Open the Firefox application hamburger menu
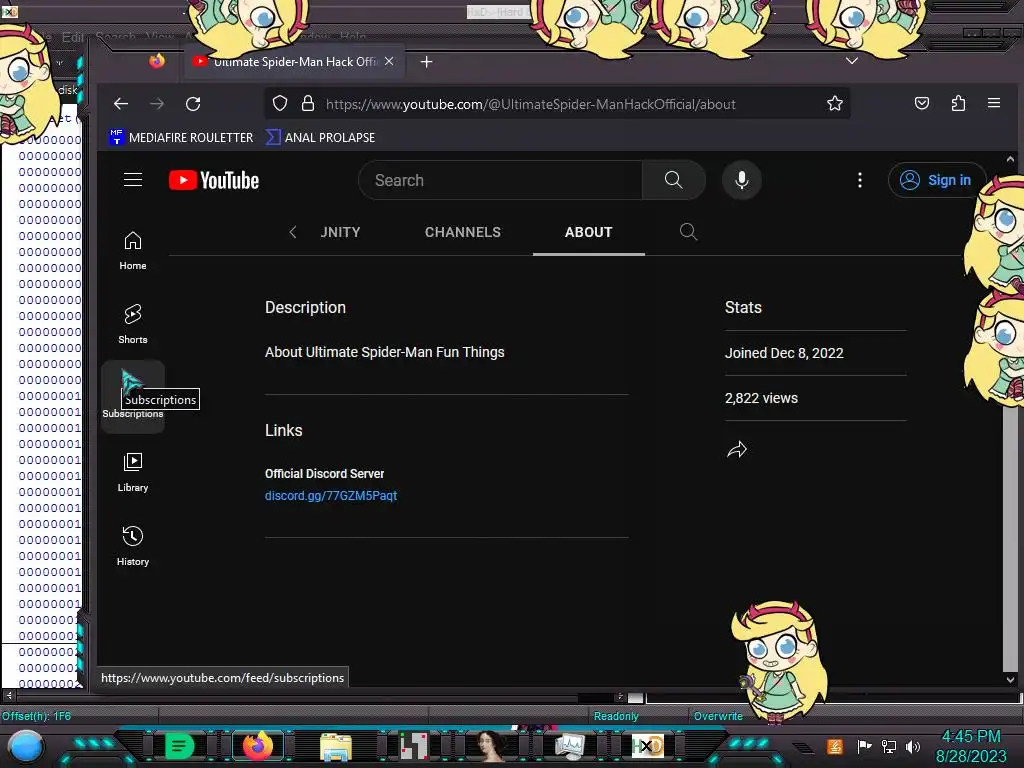 coord(994,103)
